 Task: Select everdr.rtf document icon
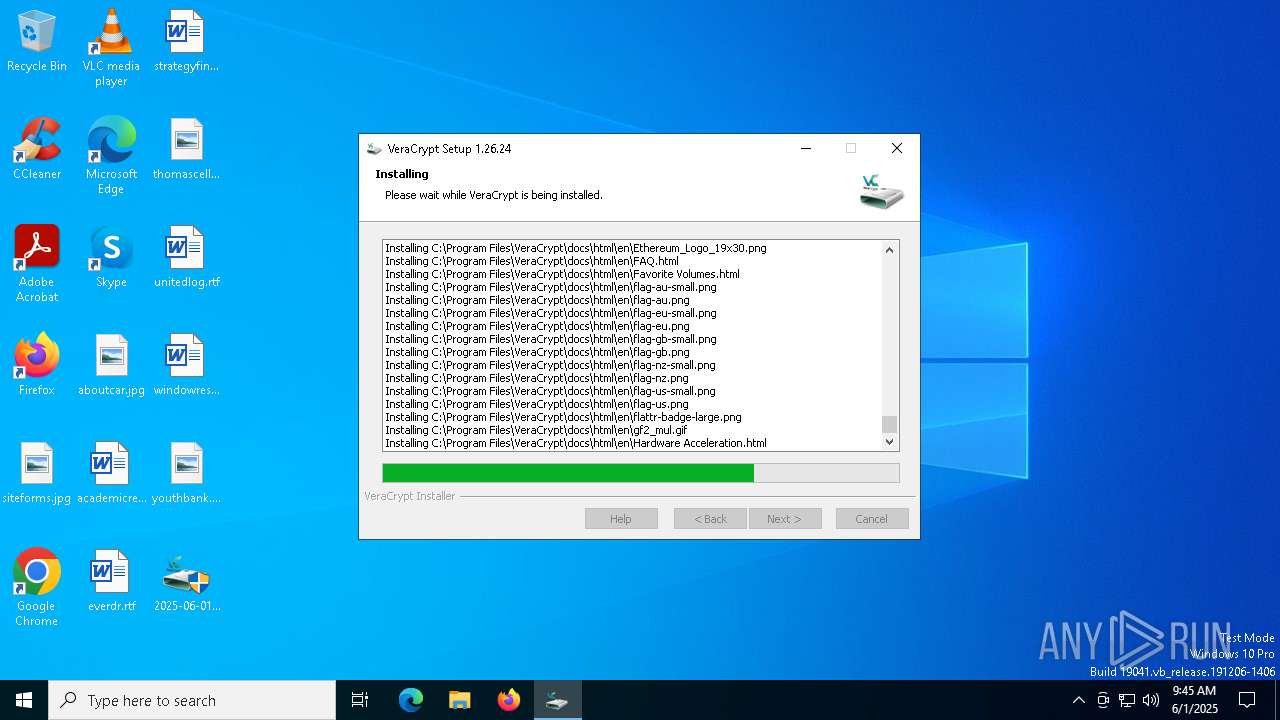(111, 582)
